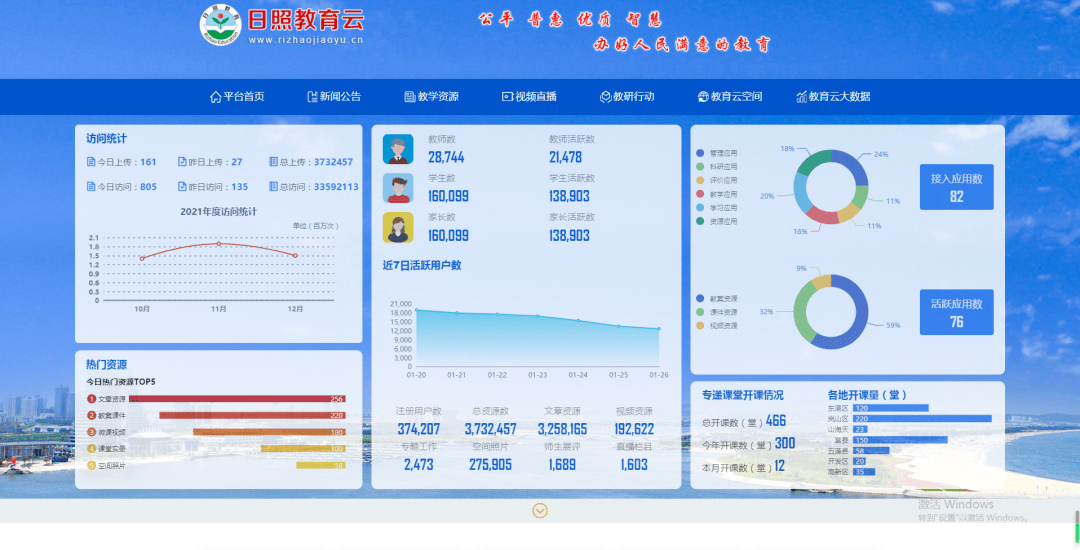Open the 平台首页 menu item
Viewport: 1080px width, 550px height.
pyautogui.click(x=237, y=97)
